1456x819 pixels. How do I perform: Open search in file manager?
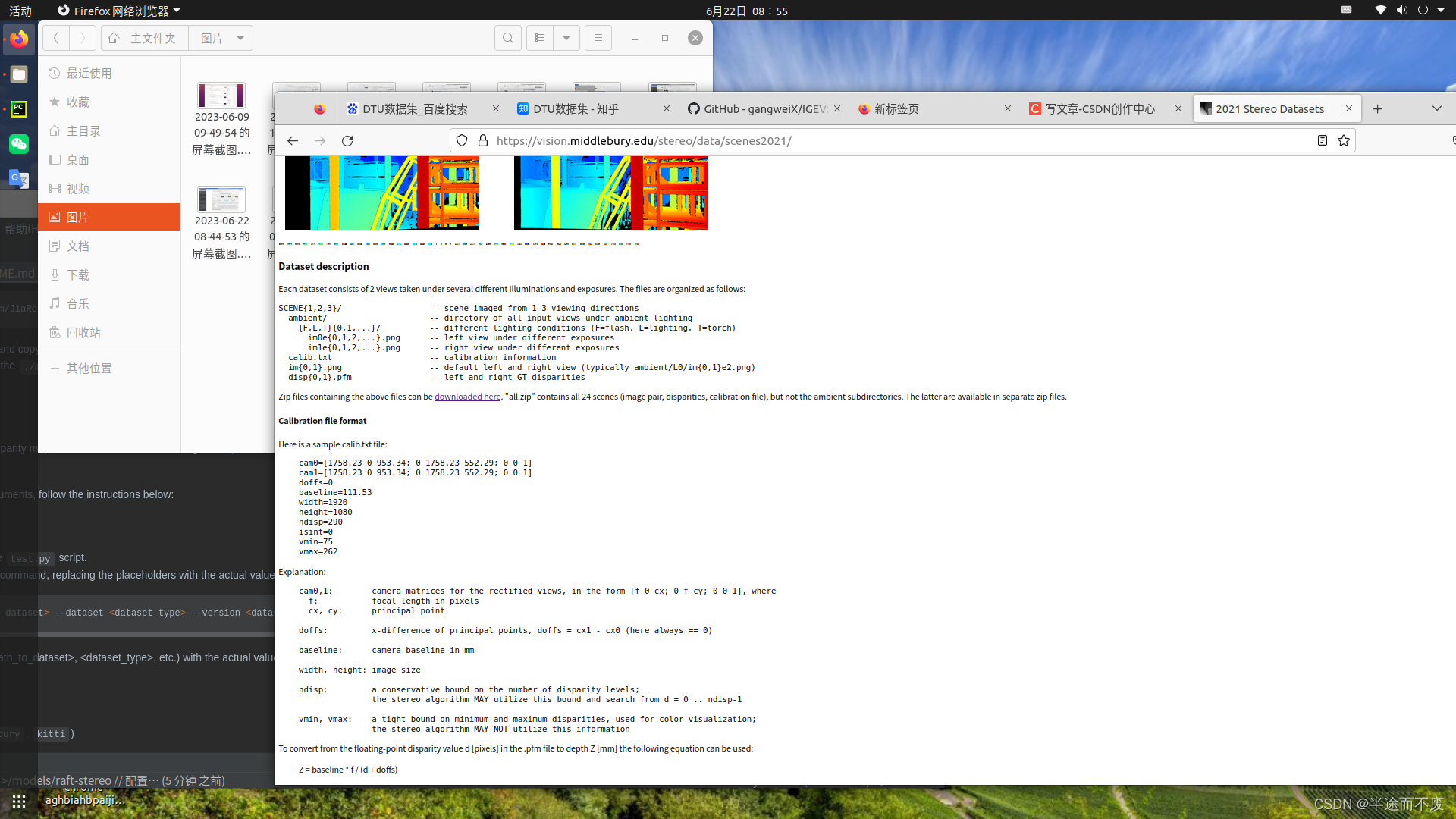507,38
